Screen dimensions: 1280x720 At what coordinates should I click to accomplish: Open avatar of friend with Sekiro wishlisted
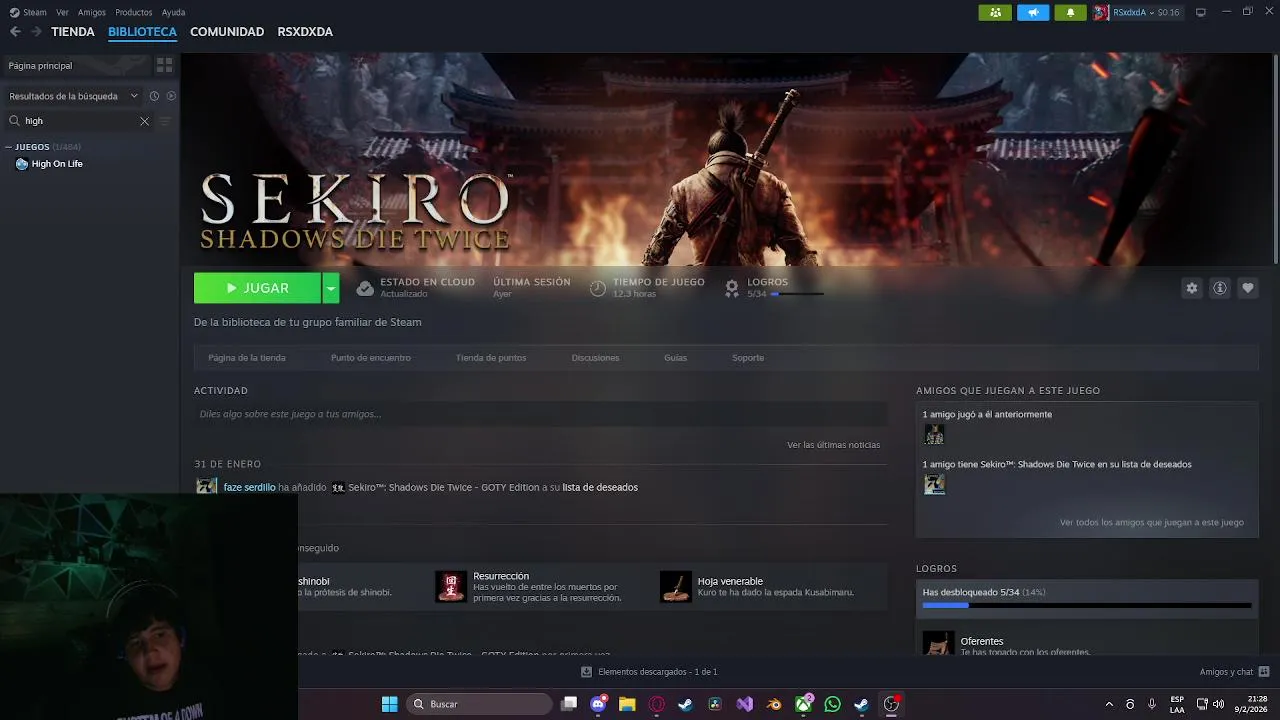tap(934, 484)
